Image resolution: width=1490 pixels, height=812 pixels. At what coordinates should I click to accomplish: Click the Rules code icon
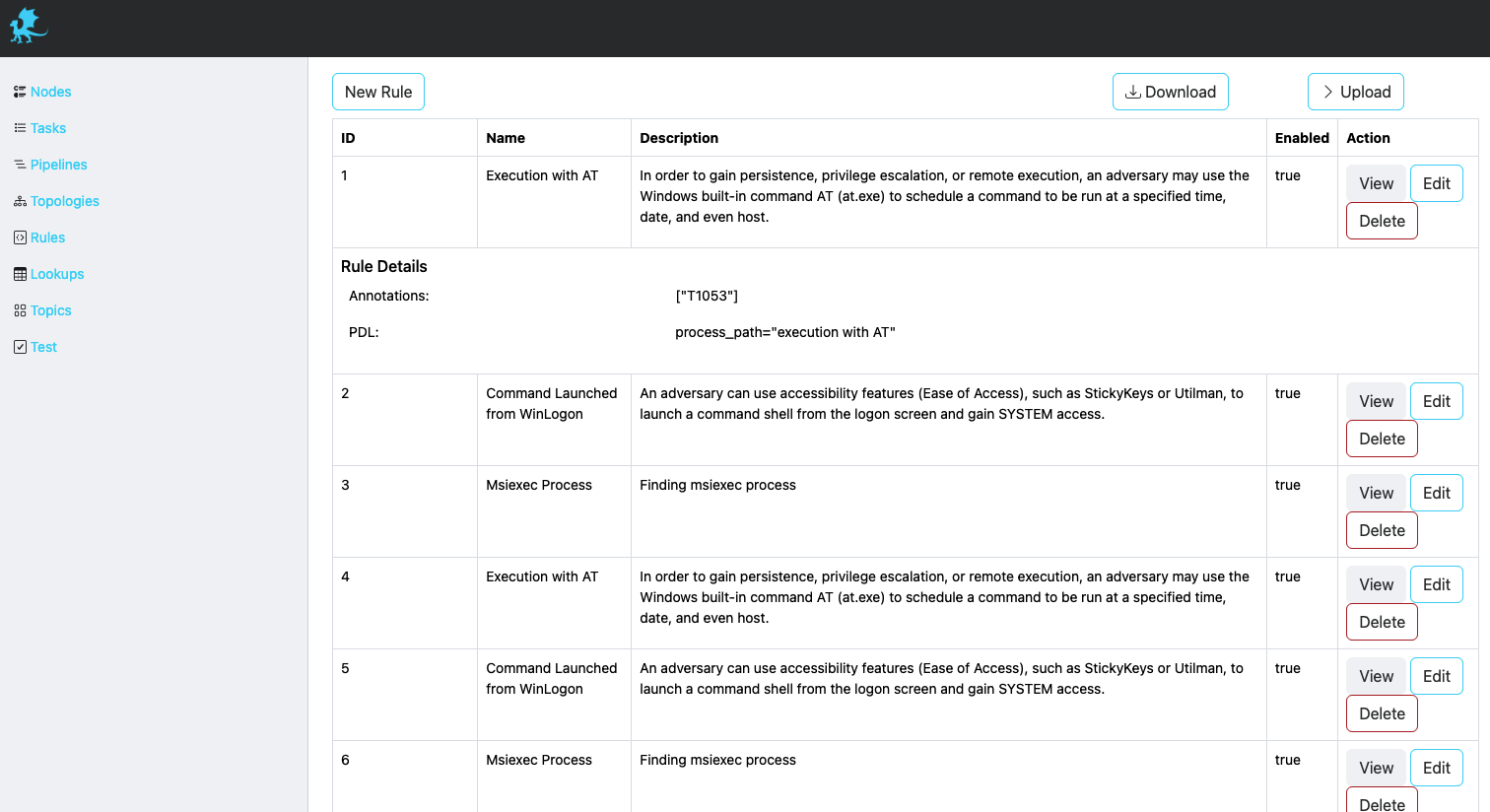click(20, 237)
